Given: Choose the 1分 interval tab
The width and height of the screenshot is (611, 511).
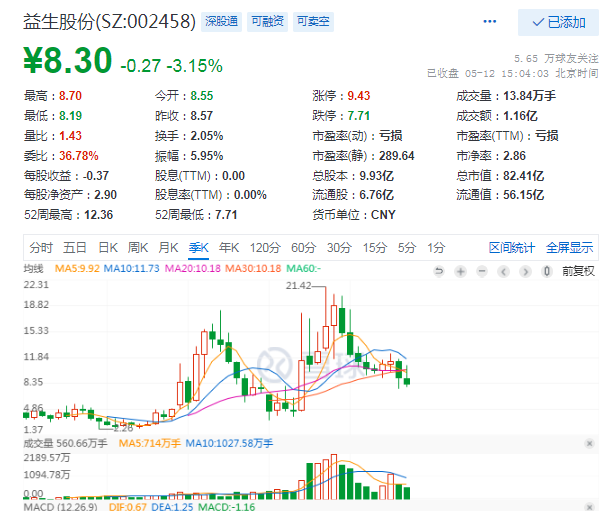Looking at the screenshot, I should pyautogui.click(x=436, y=248).
